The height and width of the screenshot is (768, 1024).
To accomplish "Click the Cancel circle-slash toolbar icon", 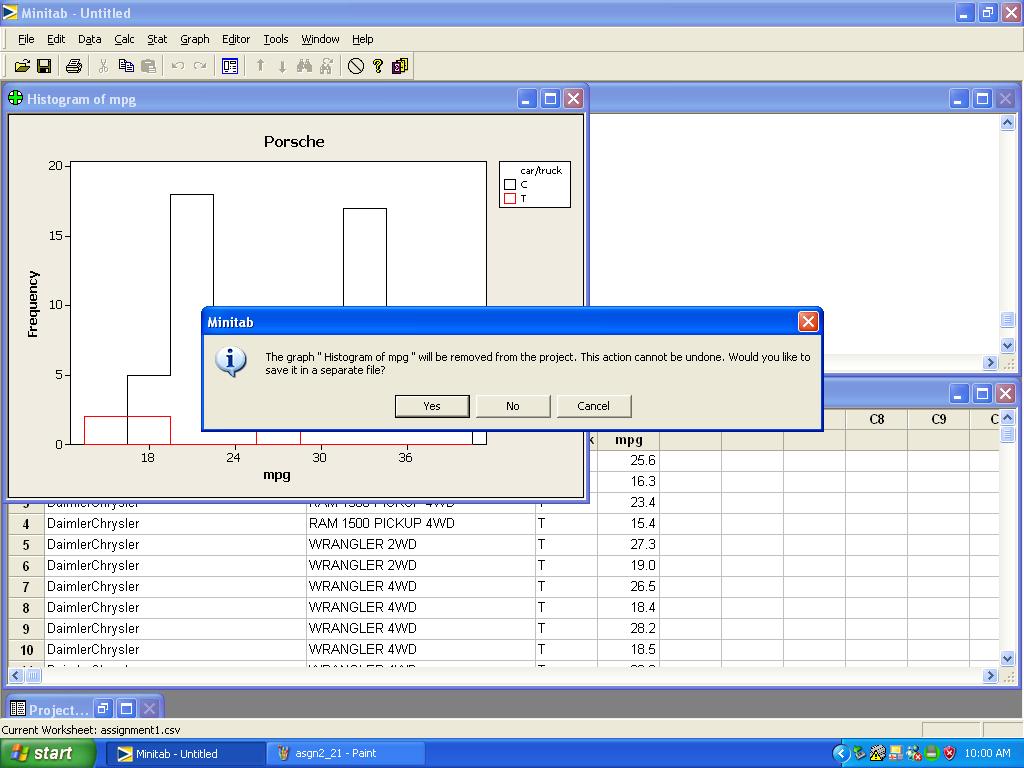I will point(356,66).
